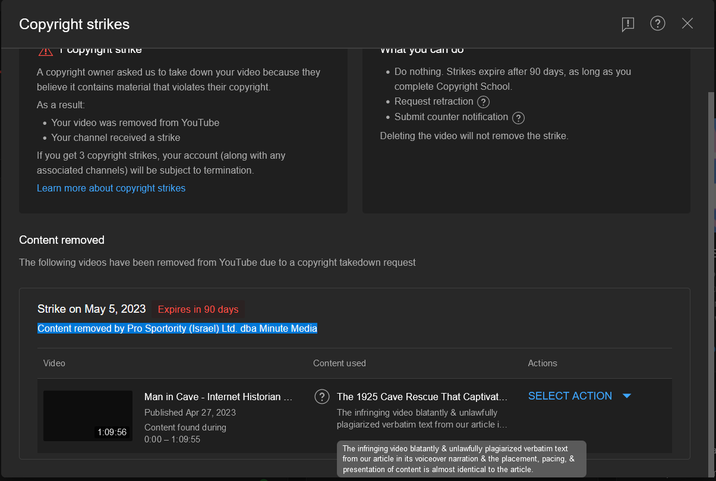Open Learn more about copyright strikes link

click(x=111, y=188)
